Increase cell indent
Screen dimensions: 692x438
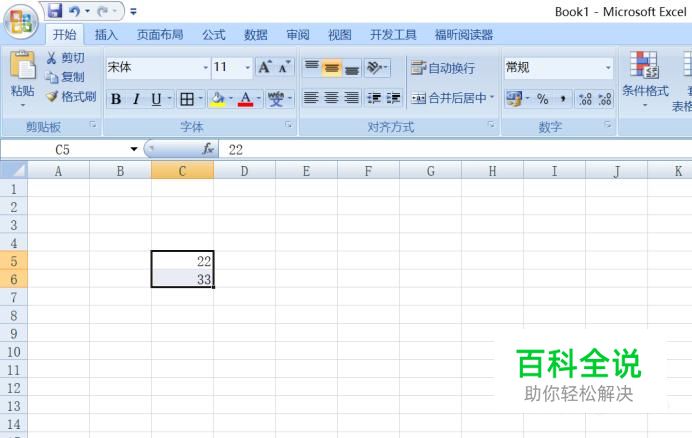393,98
